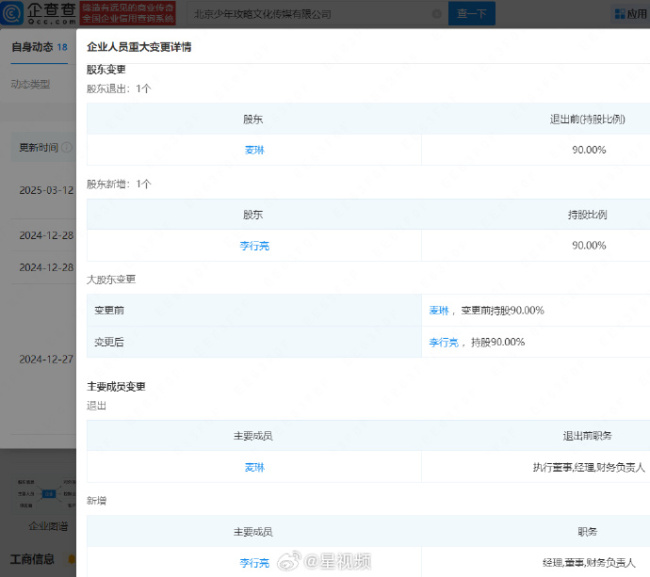Open 李行亮 link in 变更后 row
The width and height of the screenshot is (650, 577).
pyautogui.click(x=444, y=342)
